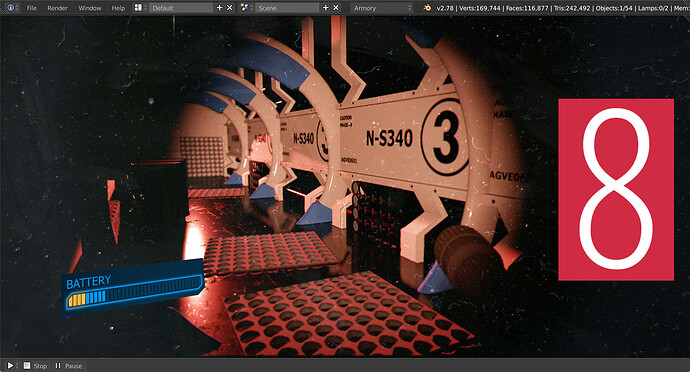This screenshot has height=372, width=690.
Task: Click the Blender logo icon
Action: [x=426, y=7]
